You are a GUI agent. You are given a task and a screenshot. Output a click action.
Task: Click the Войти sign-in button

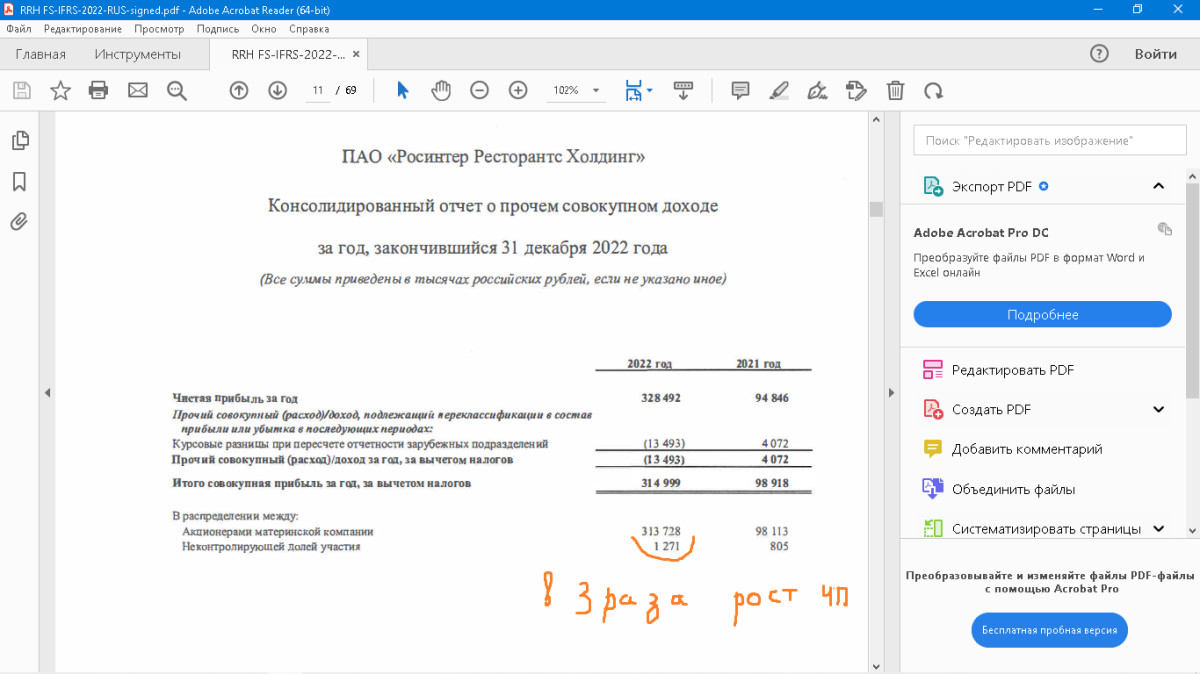(x=1155, y=54)
